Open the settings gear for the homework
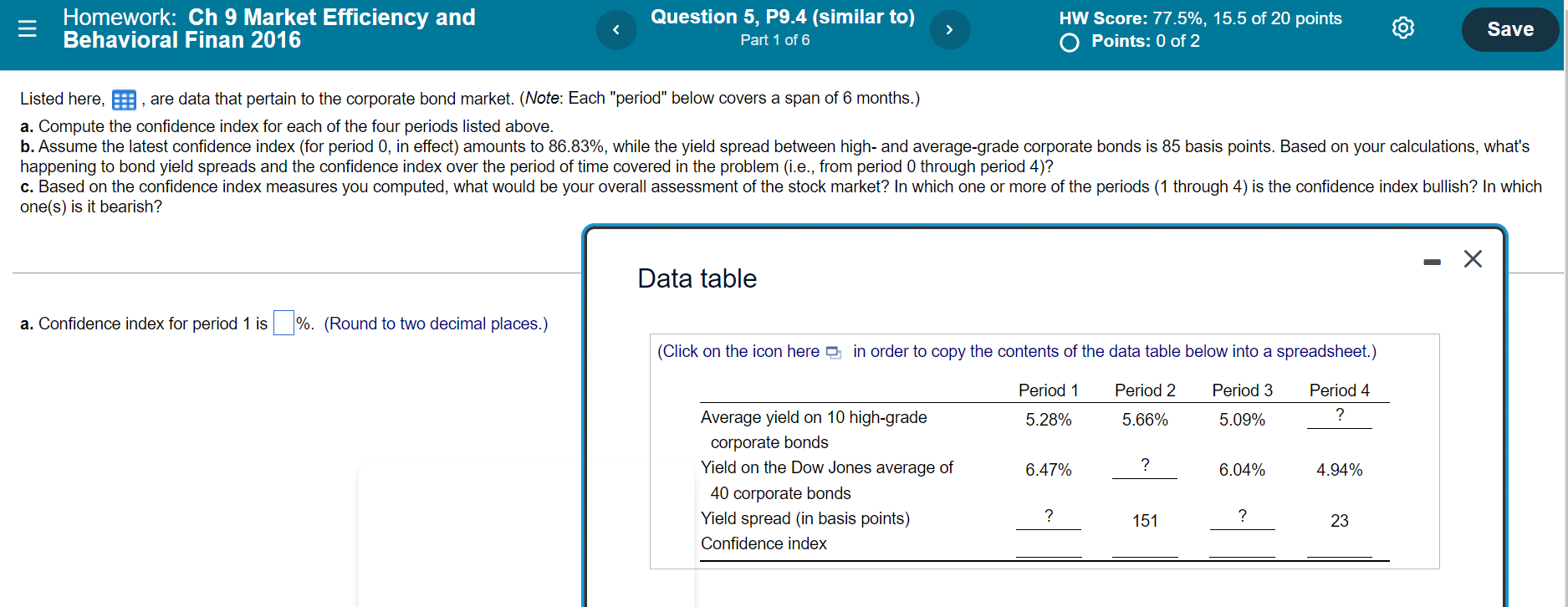 (1403, 28)
